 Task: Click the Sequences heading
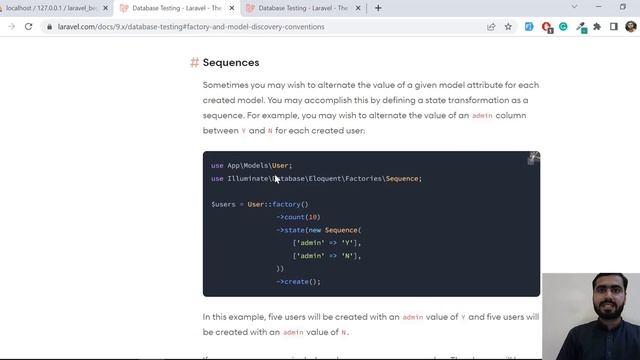[x=231, y=62]
